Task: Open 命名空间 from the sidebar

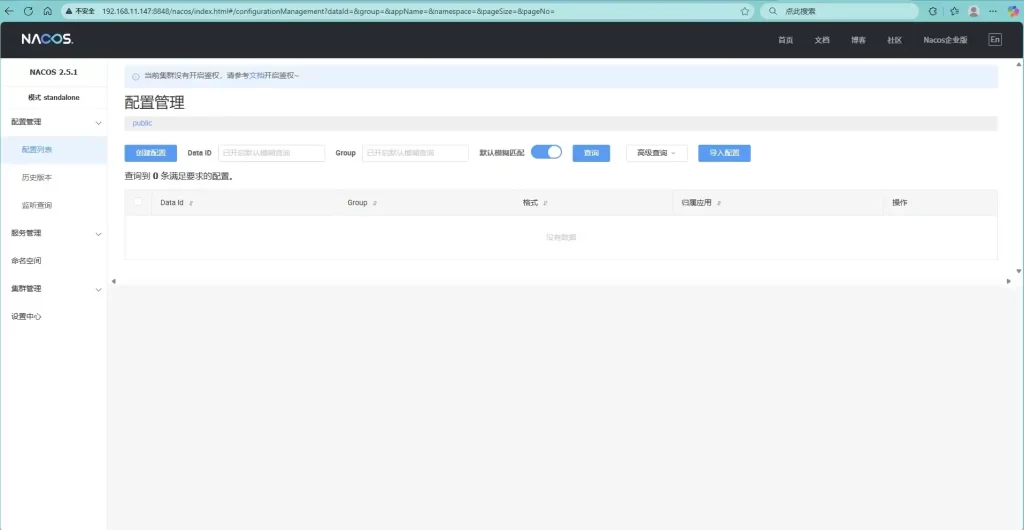Action: tap(26, 261)
